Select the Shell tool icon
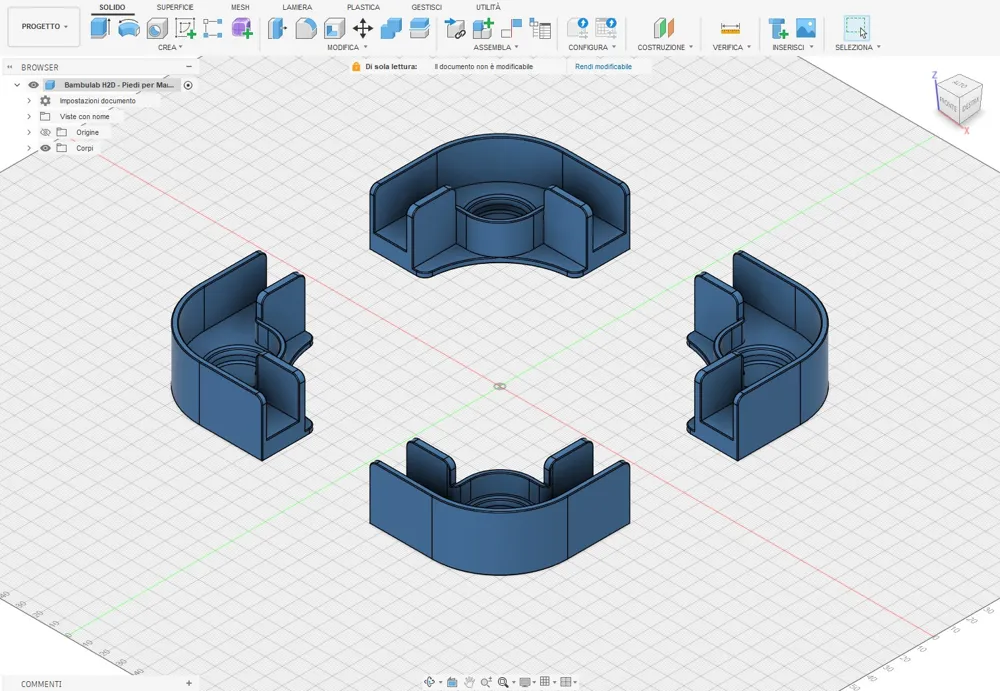This screenshot has width=1000, height=691. 334,28
